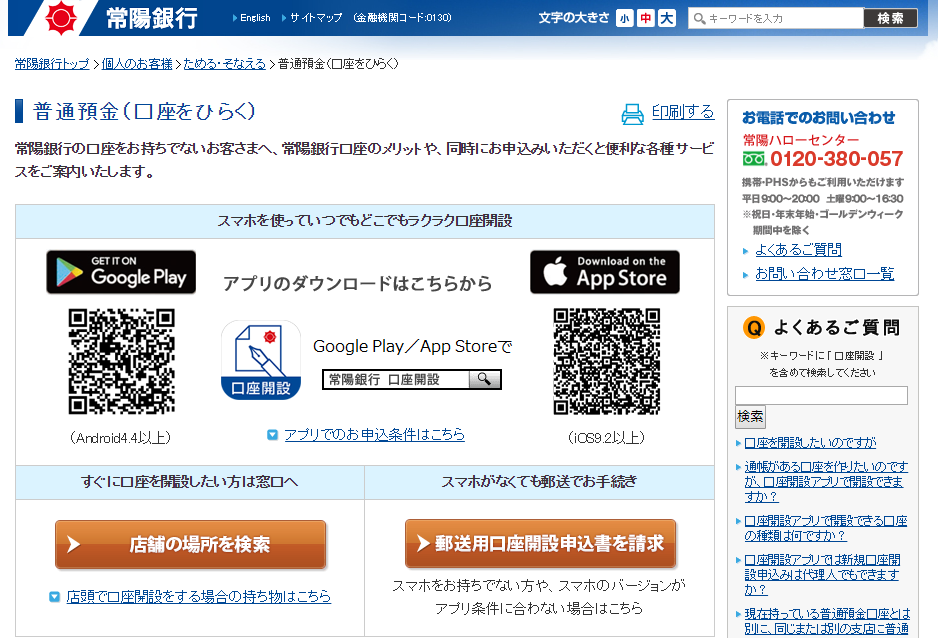Focus the header keyword search field
938x638 pixels.
776,19
